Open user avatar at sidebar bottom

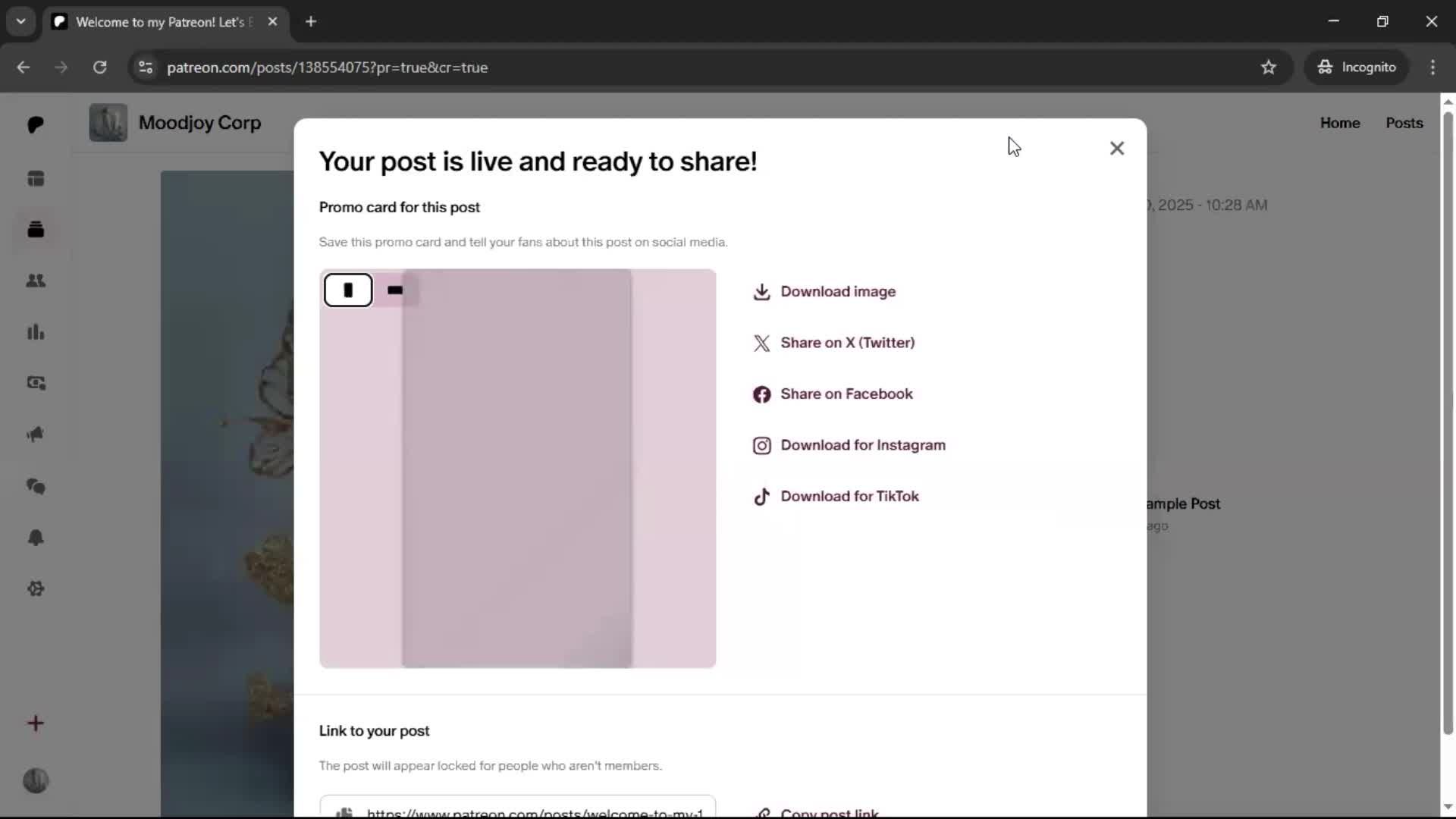pos(36,780)
